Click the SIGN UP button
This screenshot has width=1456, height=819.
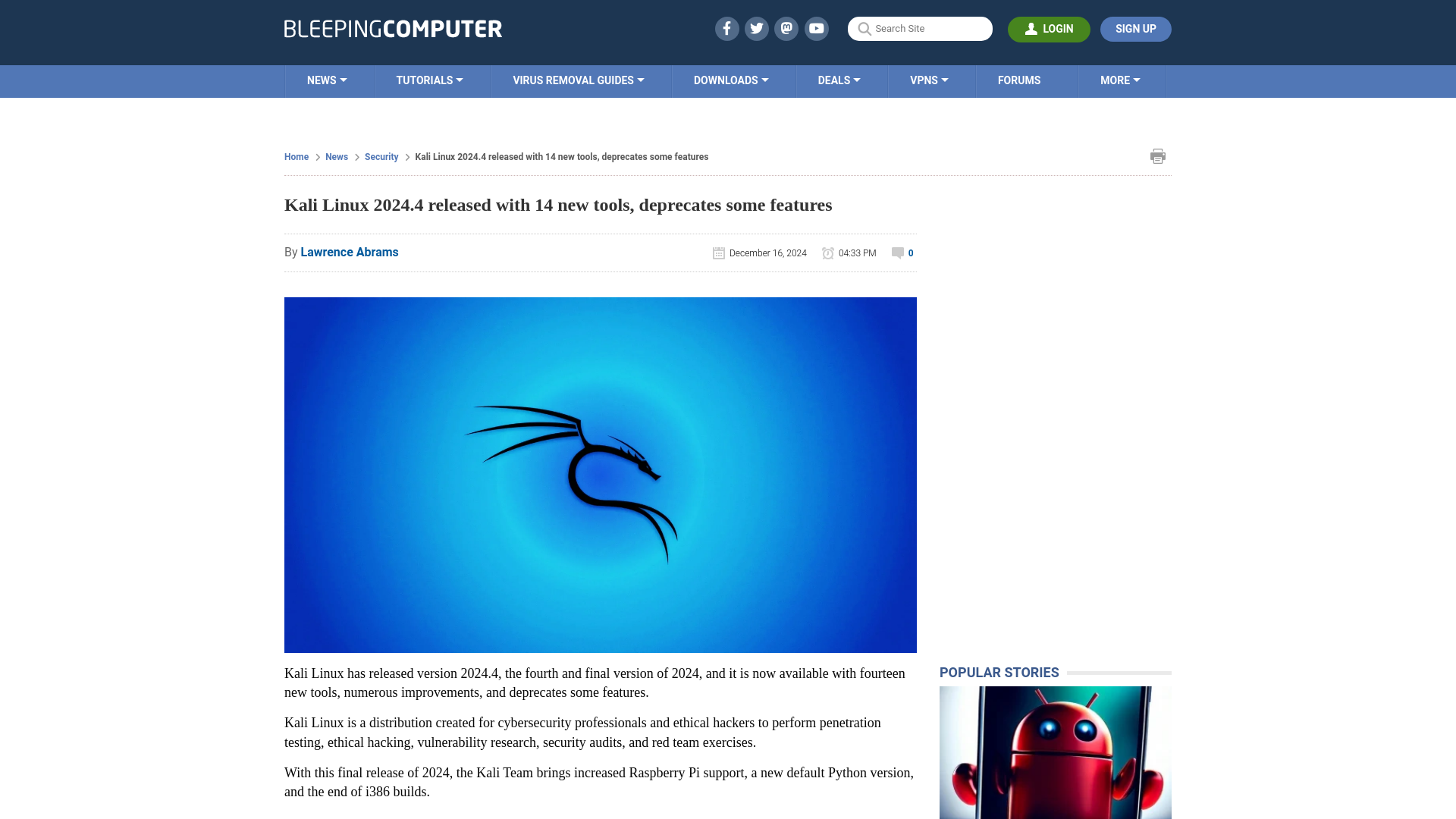(1136, 29)
